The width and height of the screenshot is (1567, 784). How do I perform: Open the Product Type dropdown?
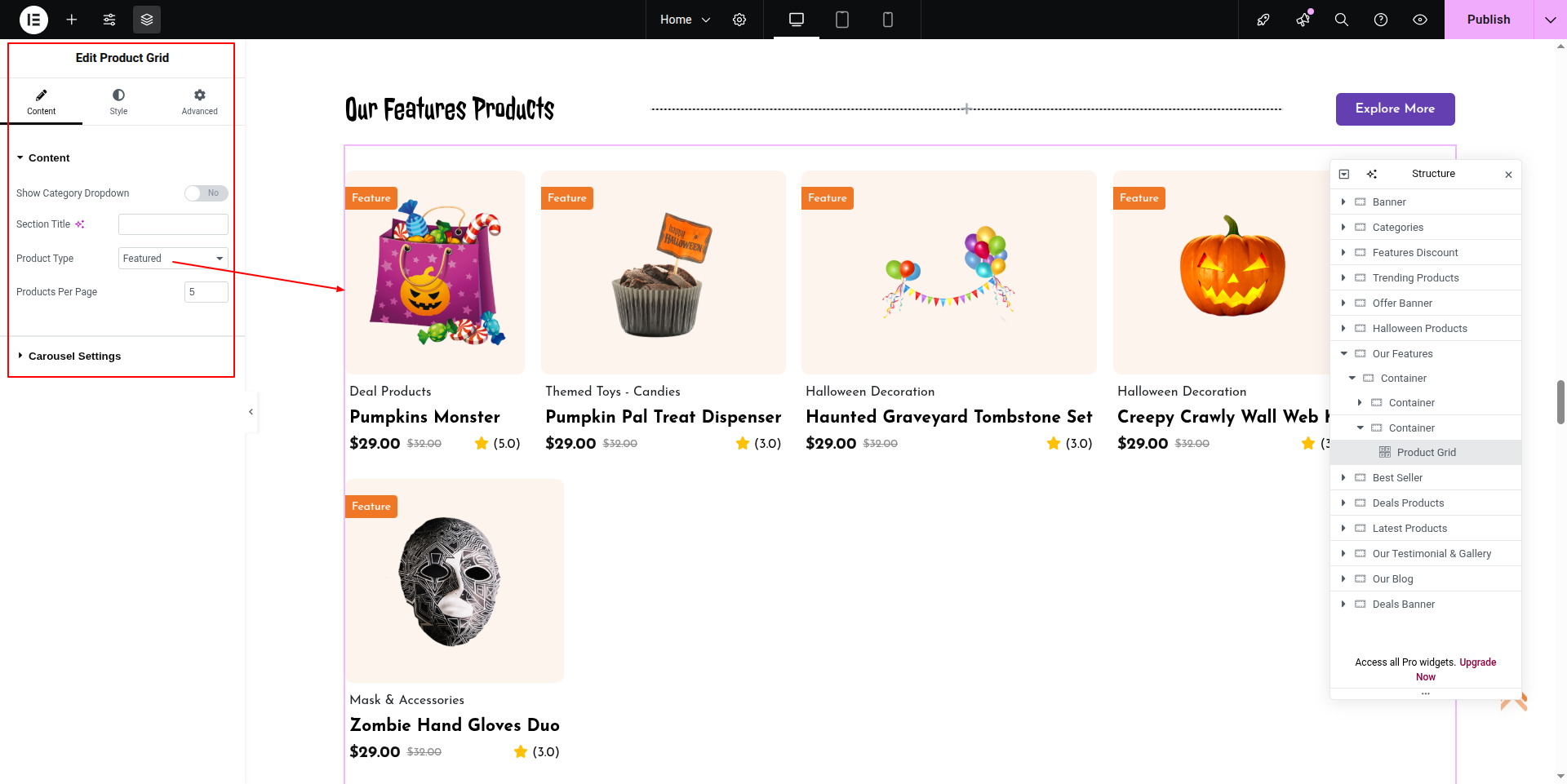point(173,259)
